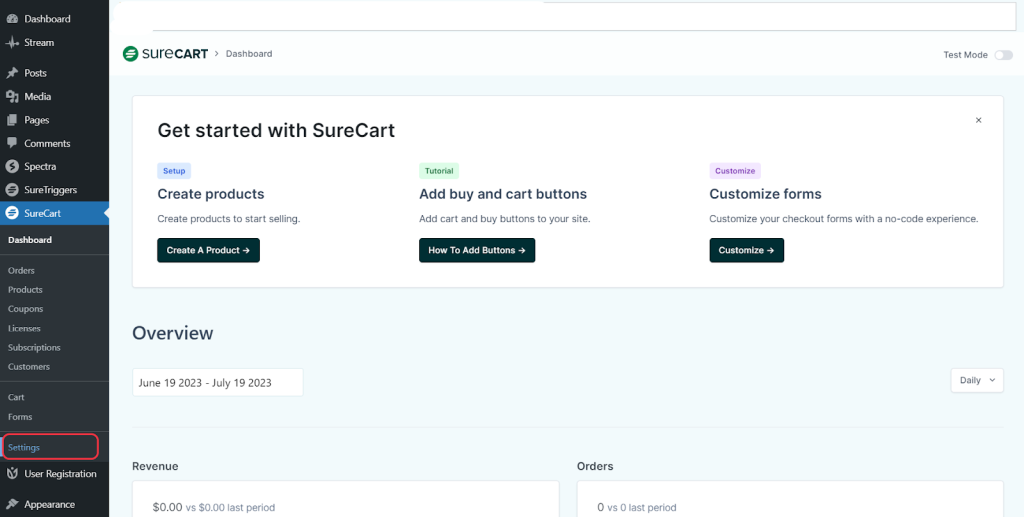Go to Coupons in the sidebar
This screenshot has width=1024, height=517.
click(25, 309)
